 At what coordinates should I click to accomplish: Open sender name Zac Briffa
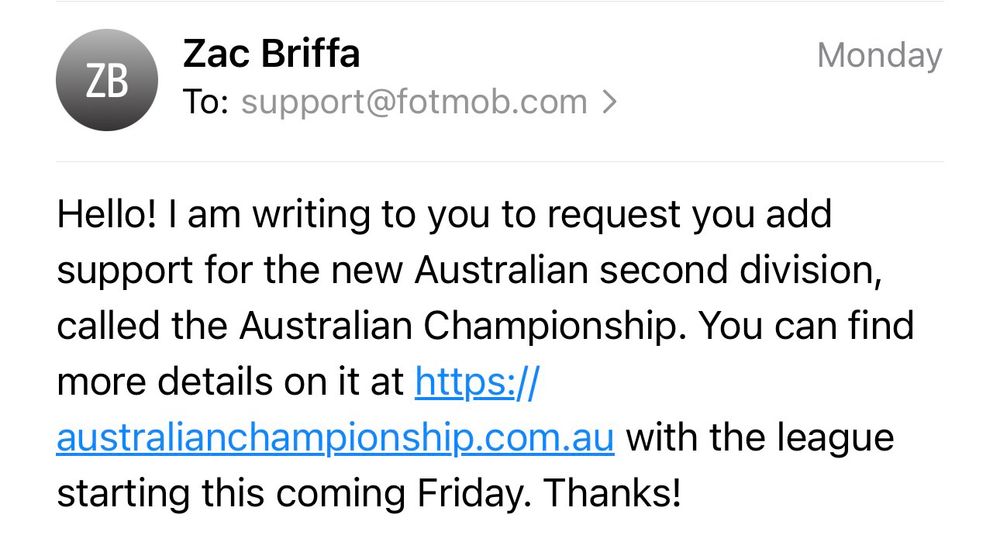pyautogui.click(x=272, y=54)
